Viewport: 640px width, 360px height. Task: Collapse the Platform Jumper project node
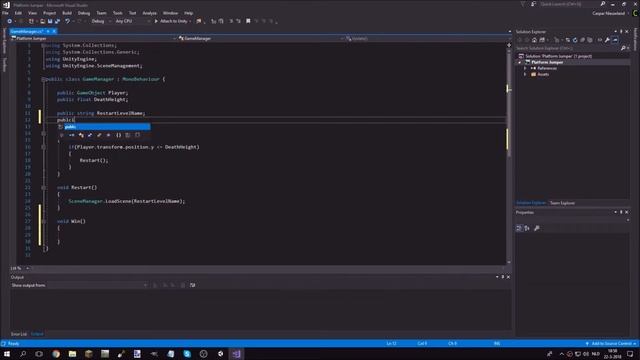(520, 62)
